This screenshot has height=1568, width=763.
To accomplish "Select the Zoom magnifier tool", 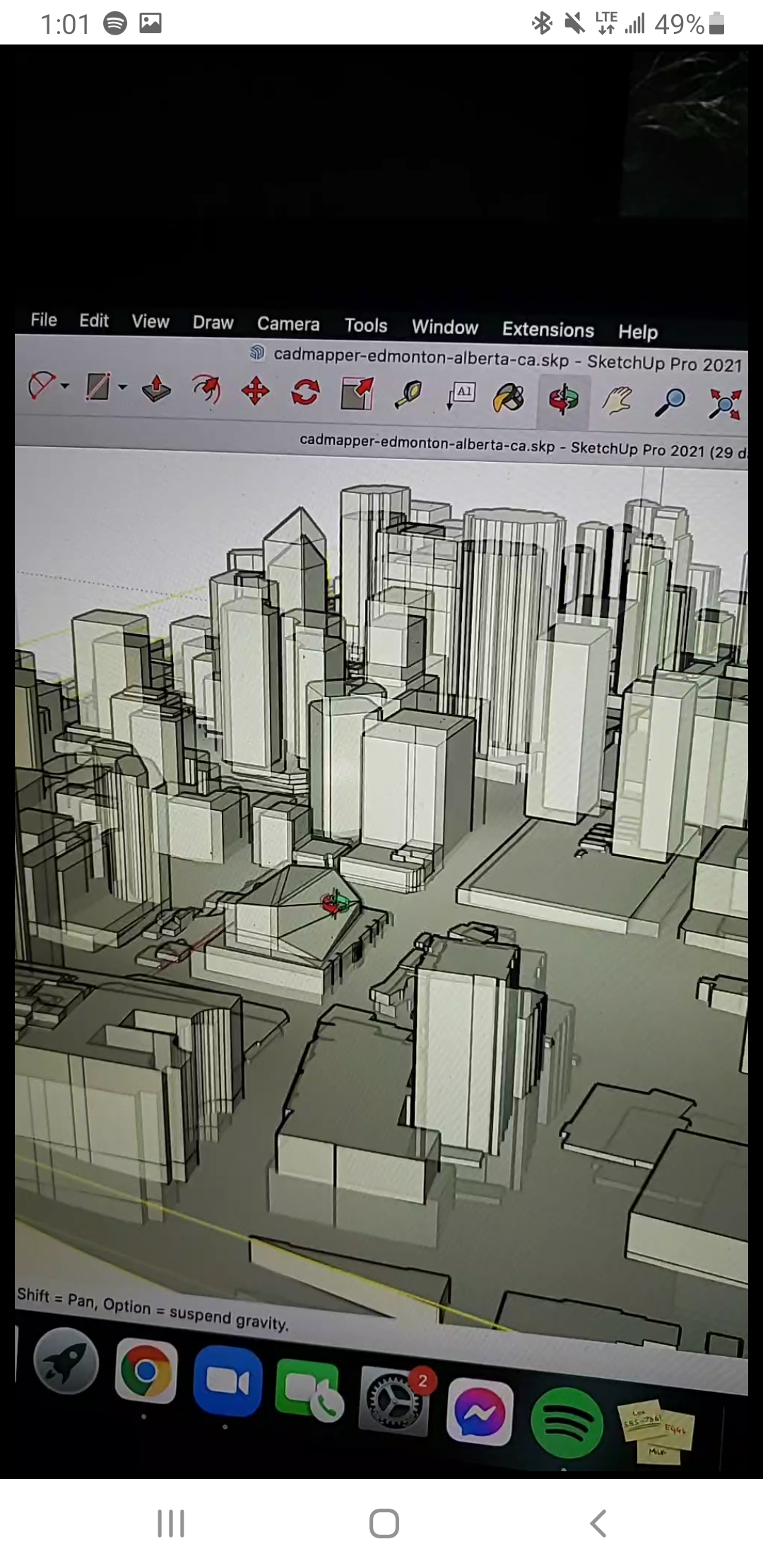I will coord(670,403).
